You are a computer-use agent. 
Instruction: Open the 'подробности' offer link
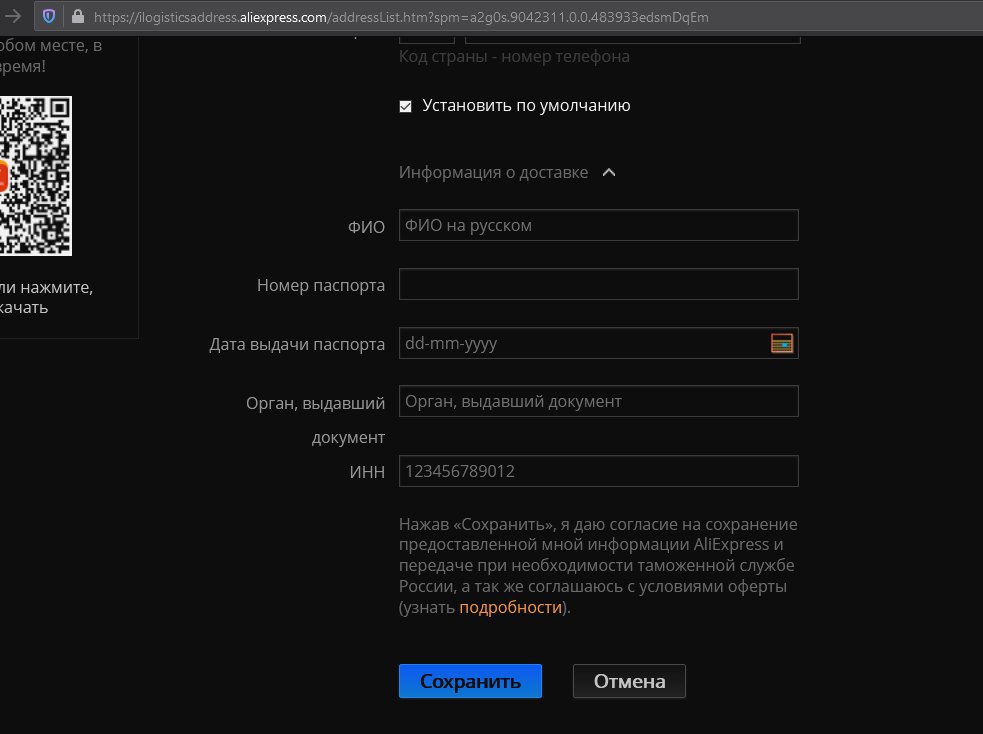pos(510,607)
